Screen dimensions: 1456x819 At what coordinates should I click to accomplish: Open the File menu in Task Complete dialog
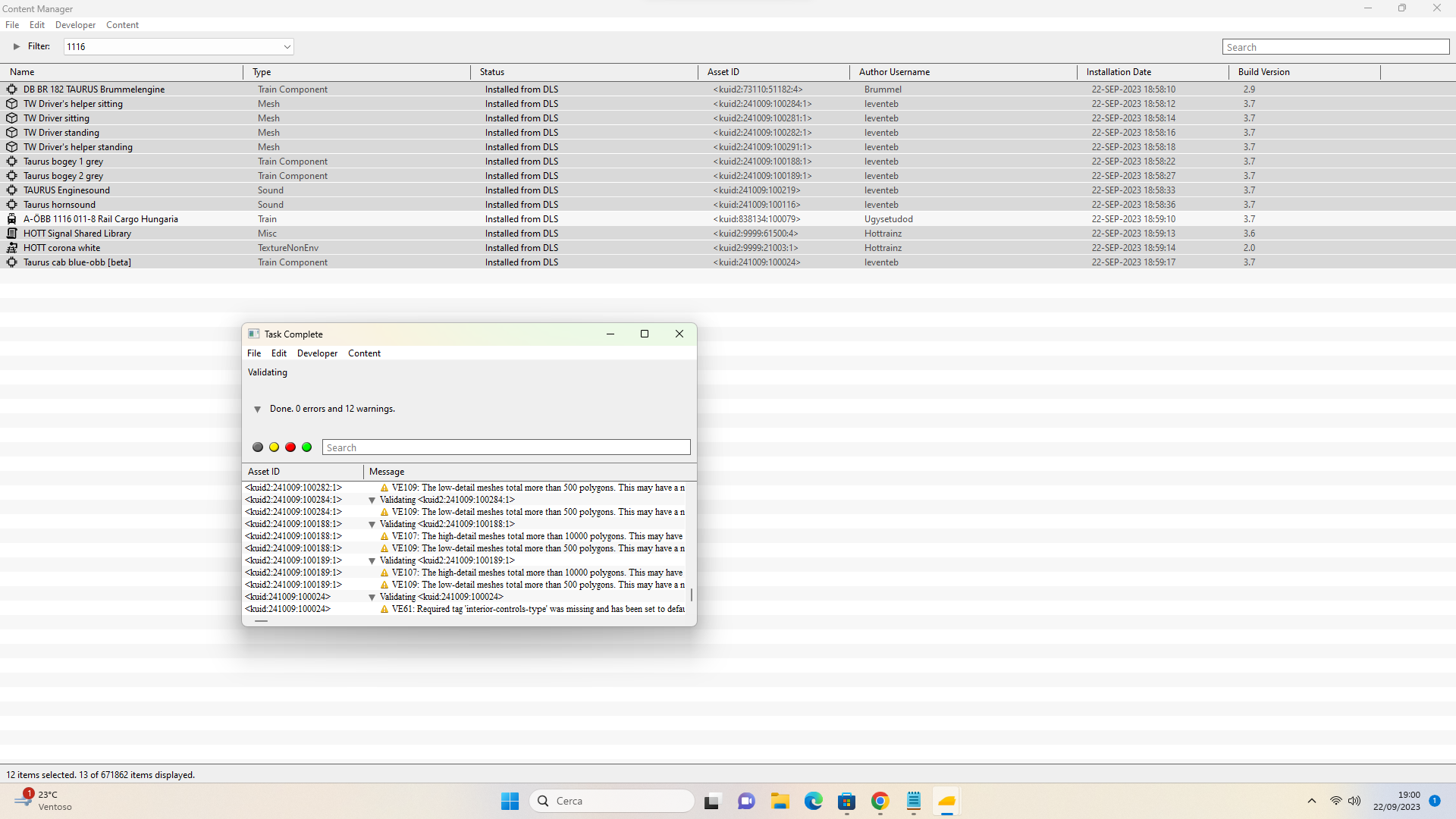point(254,353)
